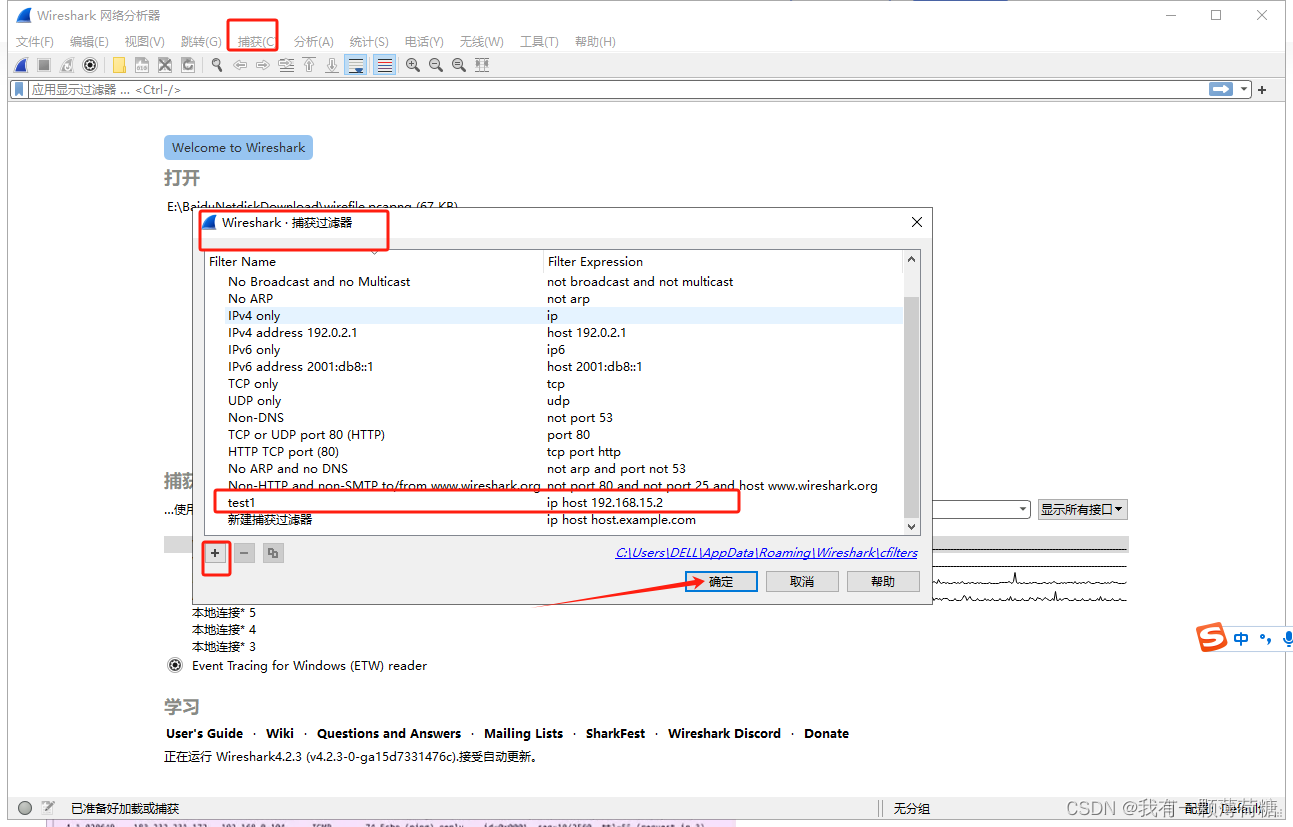Go back to previous packet arrow
Image resolution: width=1293 pixels, height=827 pixels.
240,65
